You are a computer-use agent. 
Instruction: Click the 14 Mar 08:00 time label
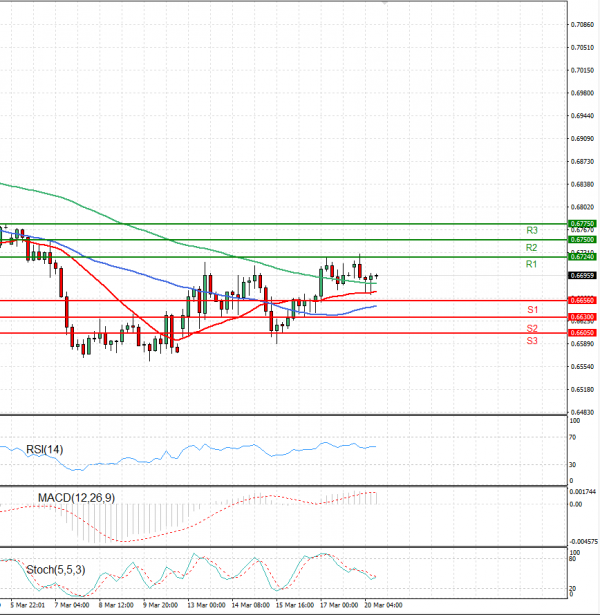250,605
